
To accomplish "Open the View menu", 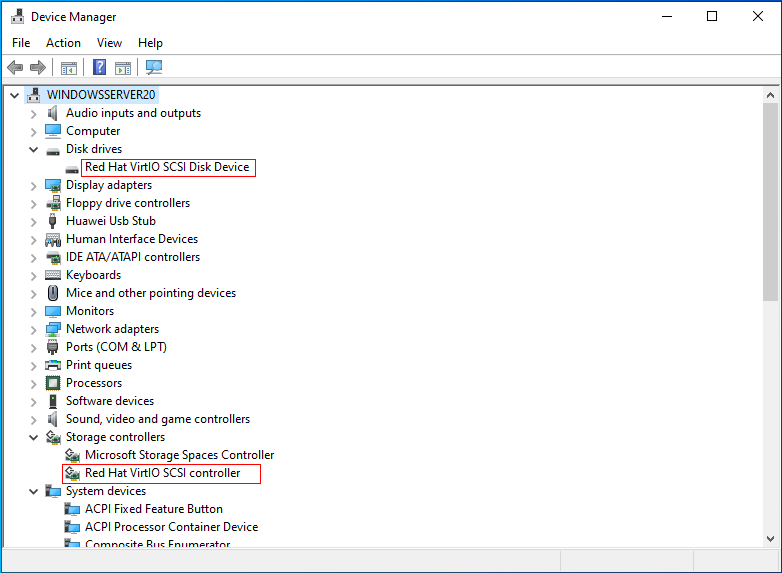I will 109,43.
